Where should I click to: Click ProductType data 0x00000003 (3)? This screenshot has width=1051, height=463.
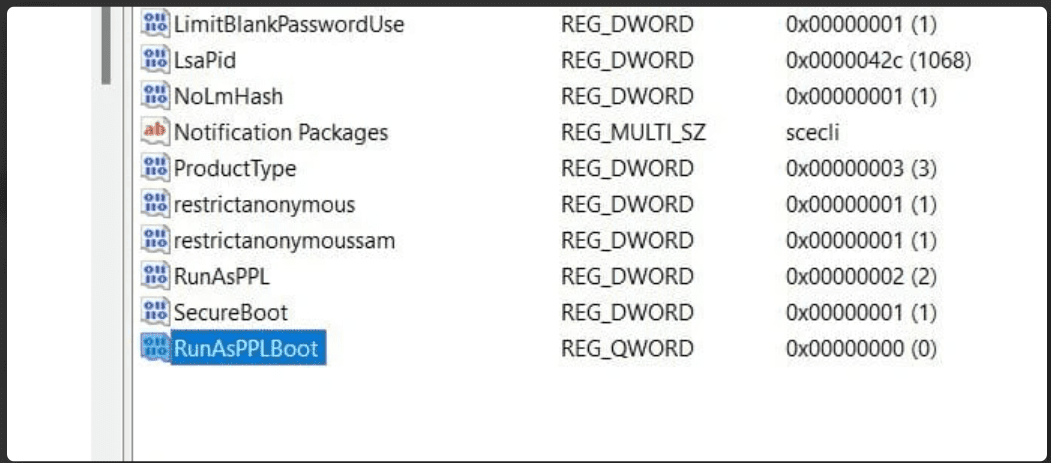[x=861, y=169]
